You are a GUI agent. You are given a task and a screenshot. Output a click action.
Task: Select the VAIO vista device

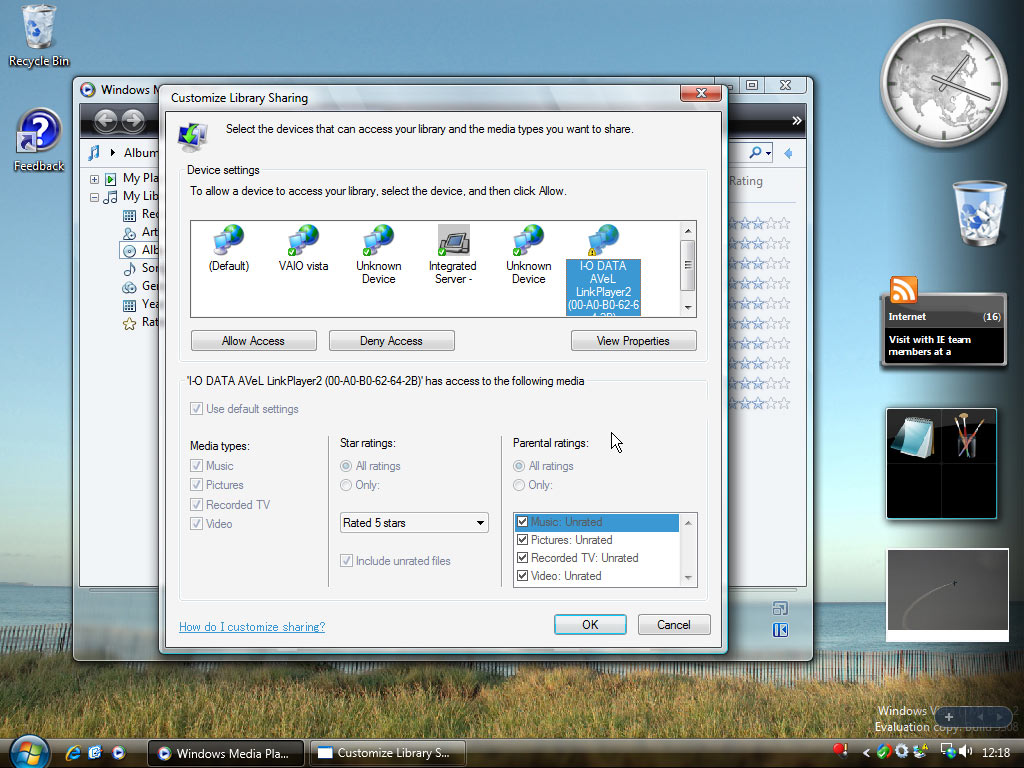point(303,249)
